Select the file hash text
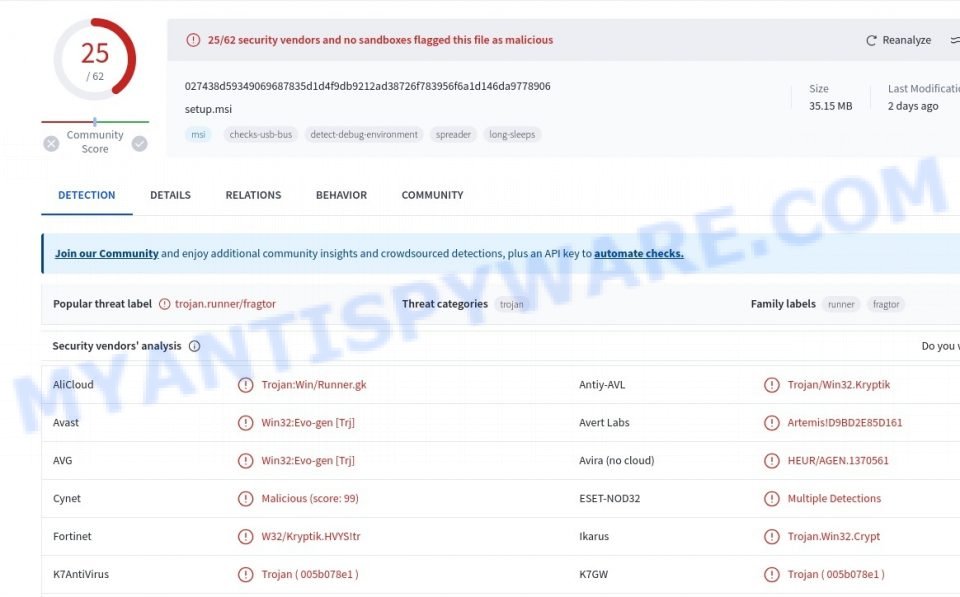The height and width of the screenshot is (597, 960). tap(367, 86)
